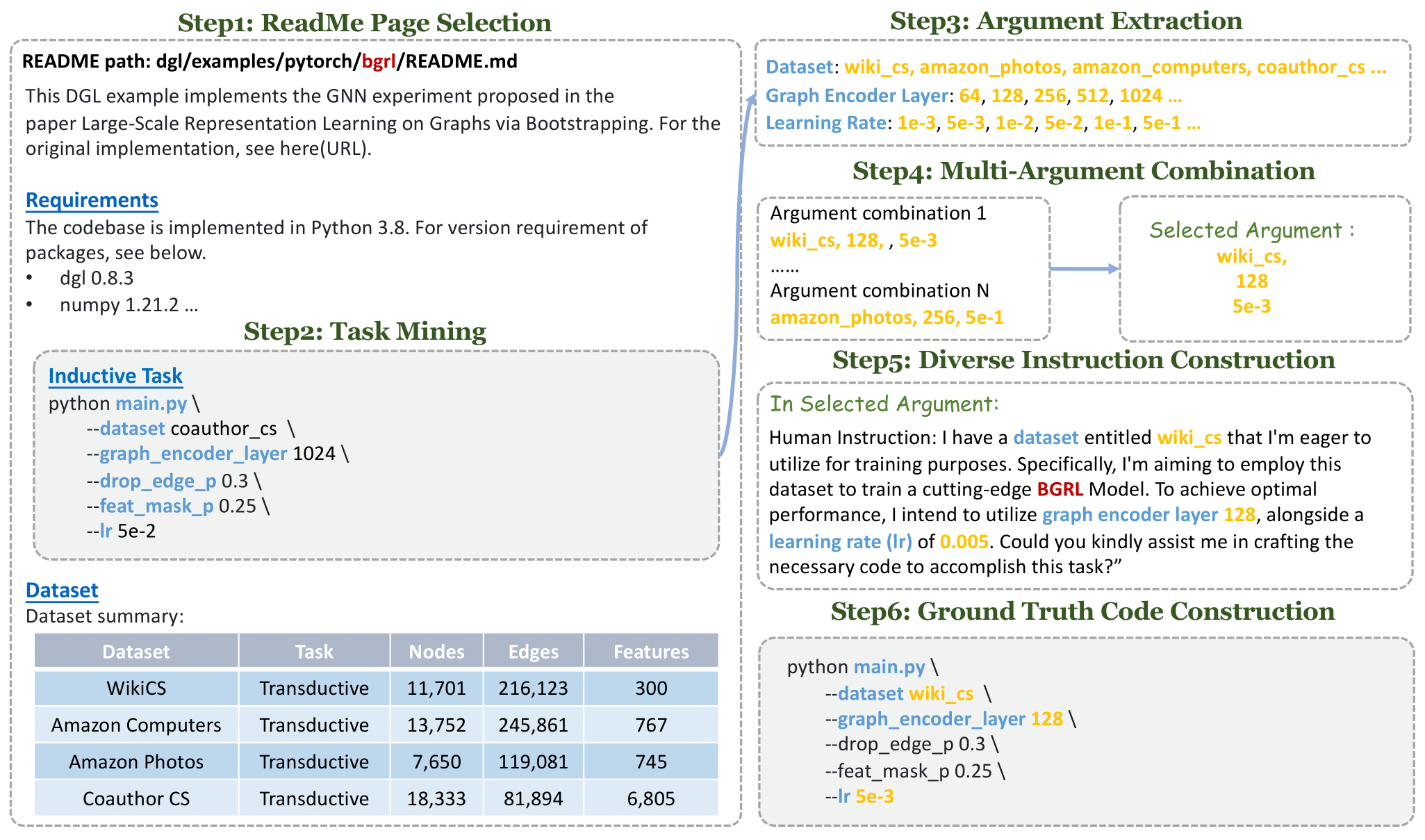
Task: Click the Inductive Task link
Action: [115, 376]
